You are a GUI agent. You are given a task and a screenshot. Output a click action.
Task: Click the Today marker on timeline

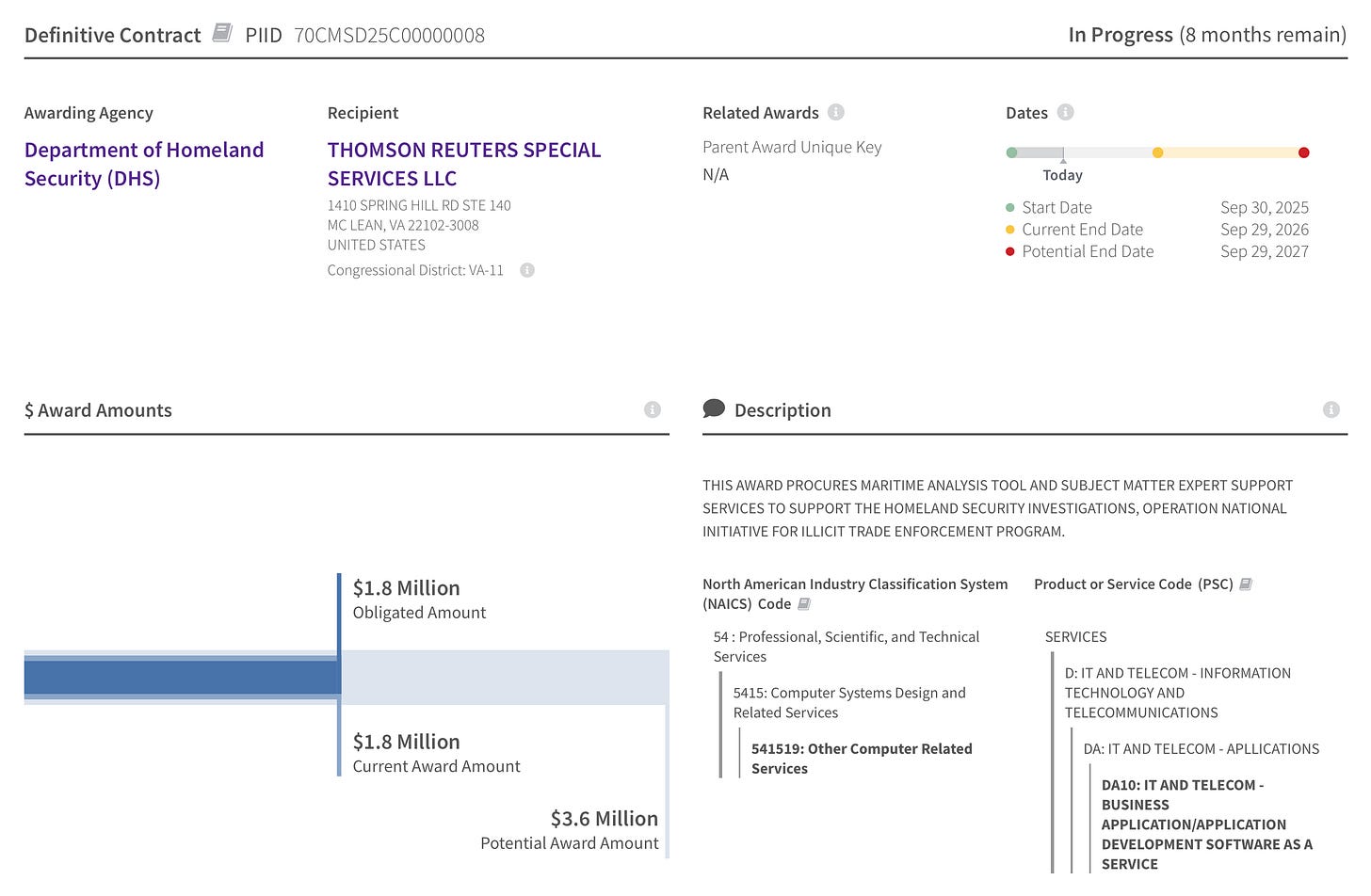click(x=1063, y=169)
